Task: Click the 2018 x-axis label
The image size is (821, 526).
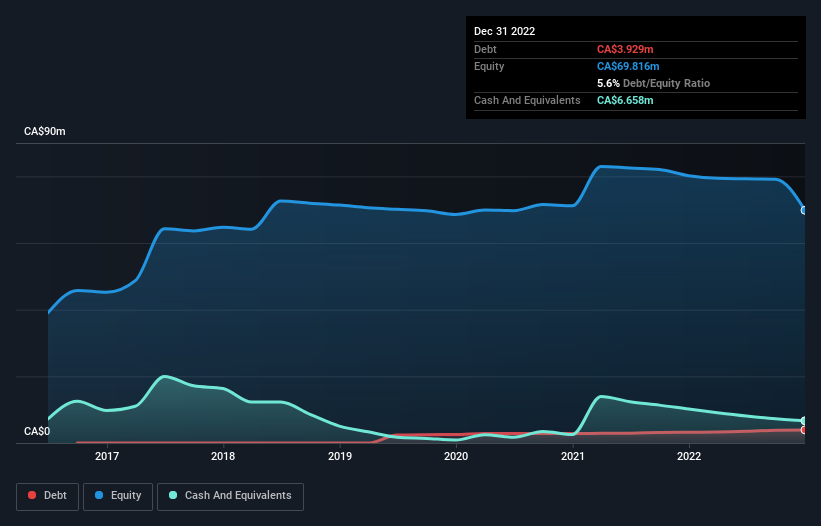Action: pos(223,456)
